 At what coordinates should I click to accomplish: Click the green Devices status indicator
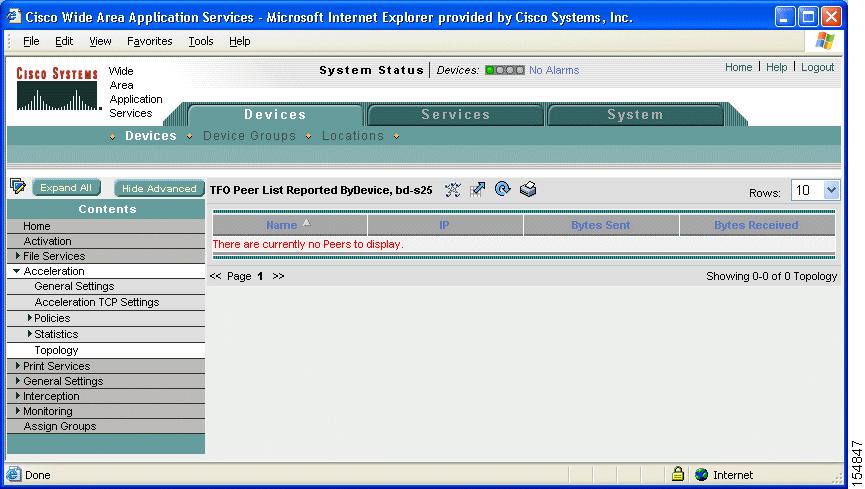pos(490,70)
